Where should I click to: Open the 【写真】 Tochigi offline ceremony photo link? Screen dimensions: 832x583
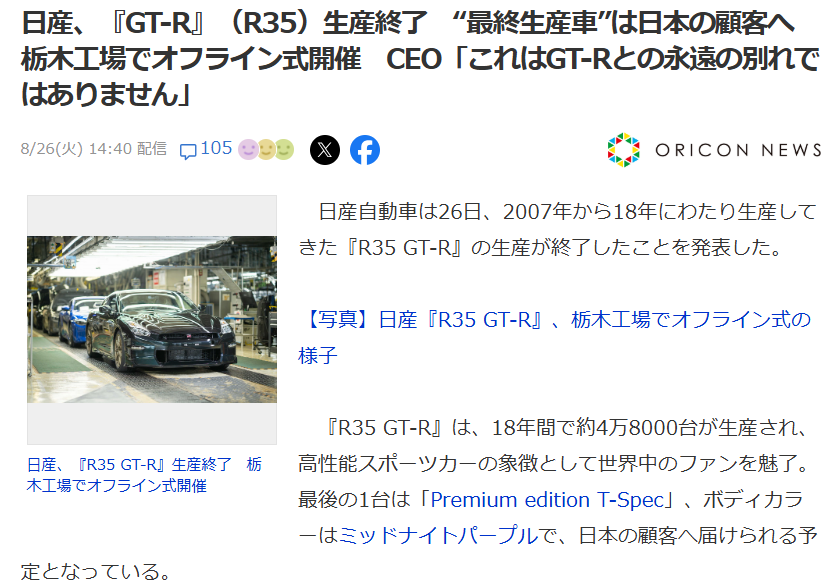point(554,337)
